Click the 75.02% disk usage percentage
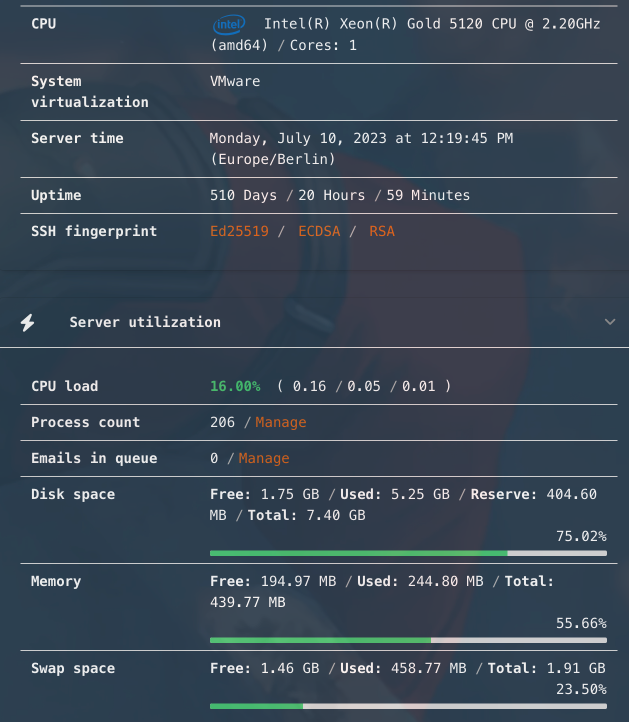The image size is (629, 722). point(581,536)
